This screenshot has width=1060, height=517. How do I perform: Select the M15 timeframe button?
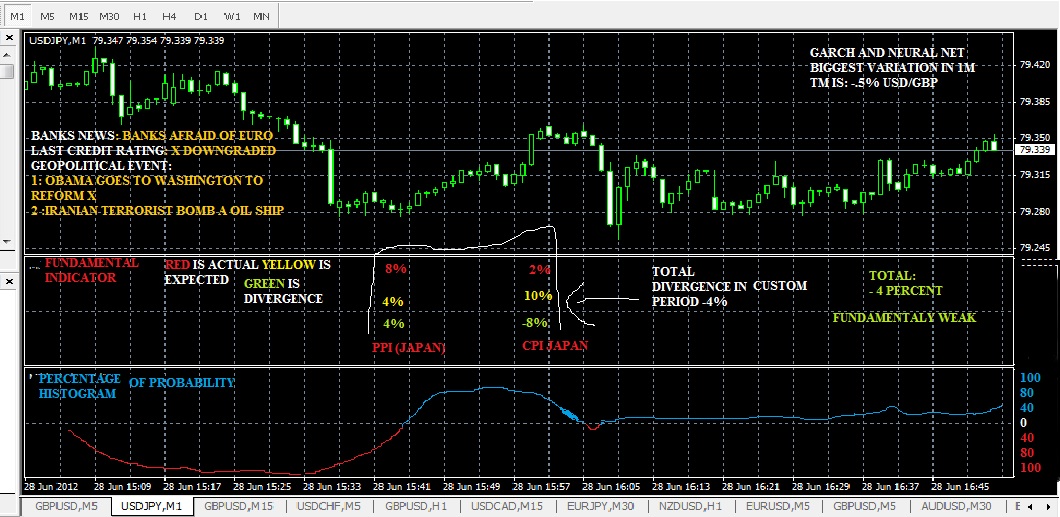point(78,15)
